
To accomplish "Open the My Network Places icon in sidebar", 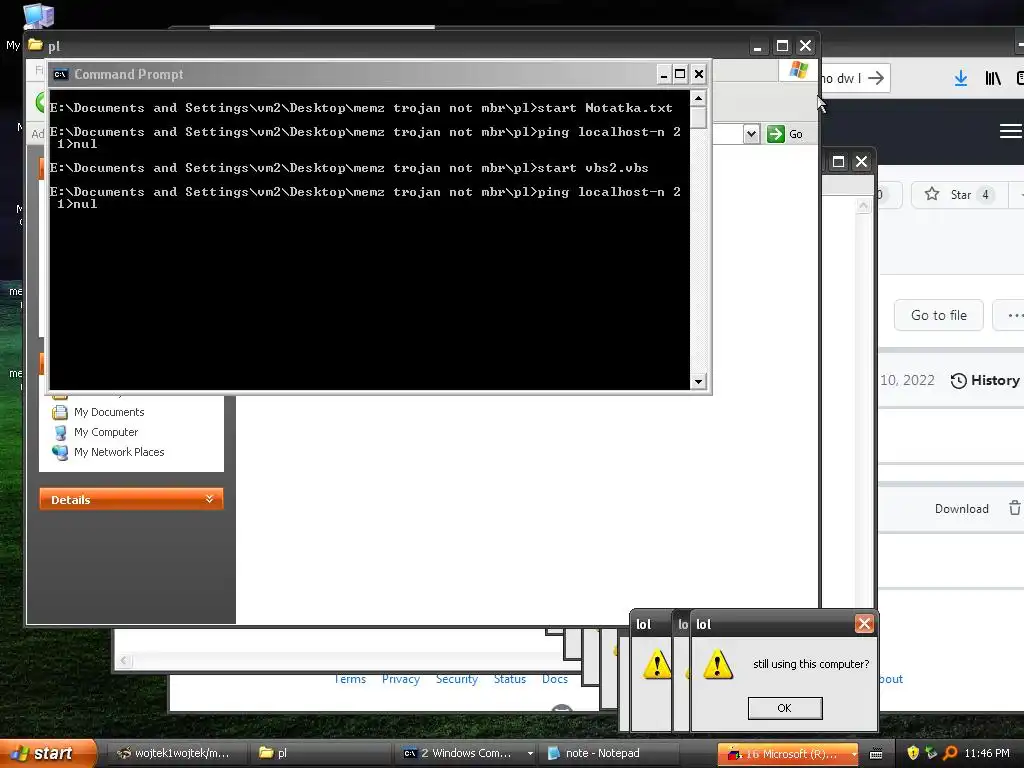I will click(x=60, y=452).
